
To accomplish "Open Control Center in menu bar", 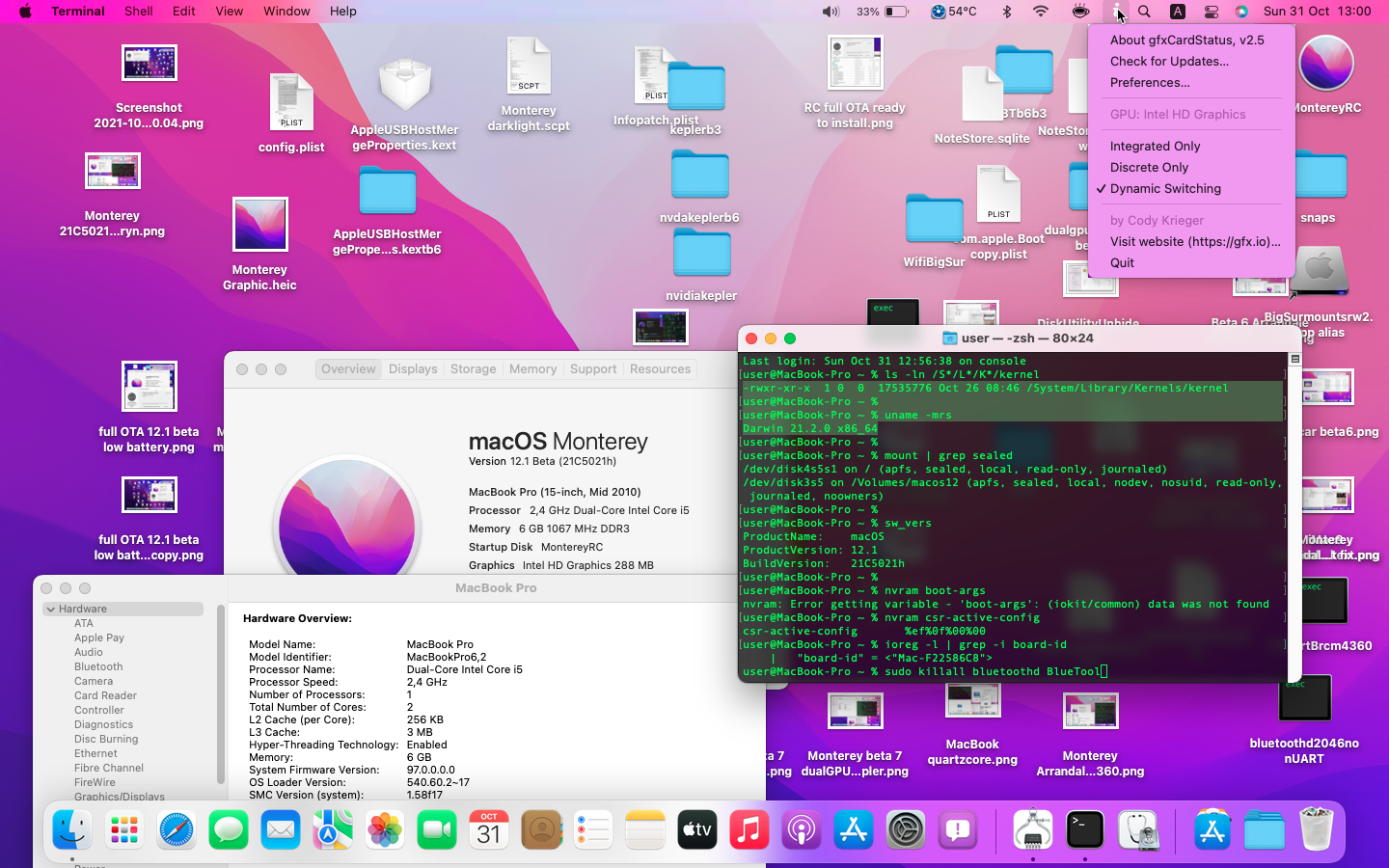I will [x=1211, y=12].
